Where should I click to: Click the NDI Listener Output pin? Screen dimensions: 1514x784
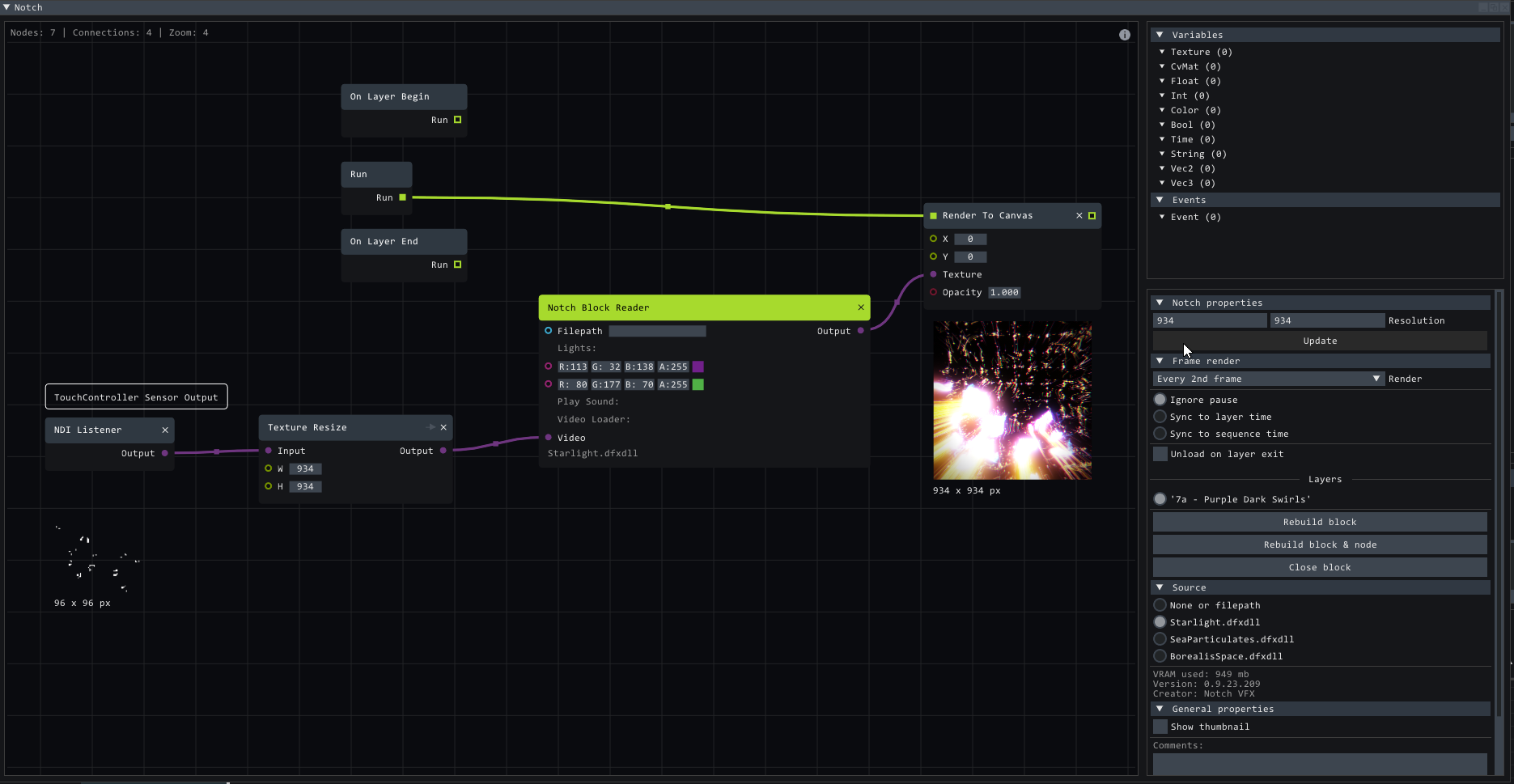point(165,453)
